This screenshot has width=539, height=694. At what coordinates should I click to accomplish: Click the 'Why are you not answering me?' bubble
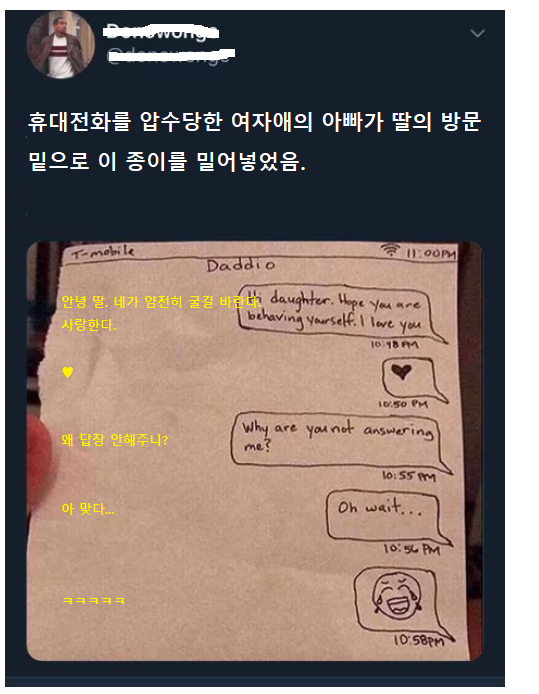click(340, 442)
